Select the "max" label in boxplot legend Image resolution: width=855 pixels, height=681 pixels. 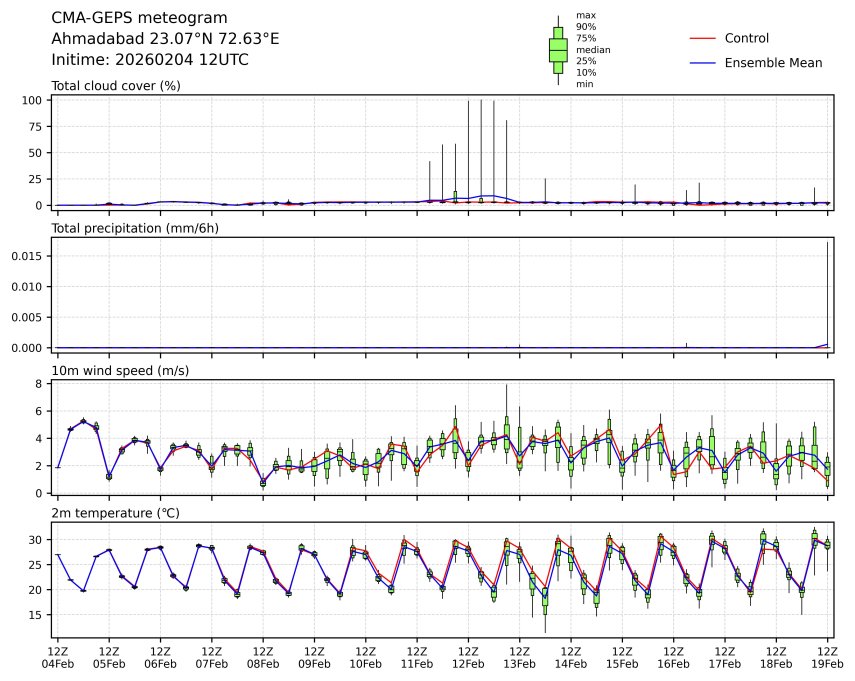pyautogui.click(x=586, y=15)
